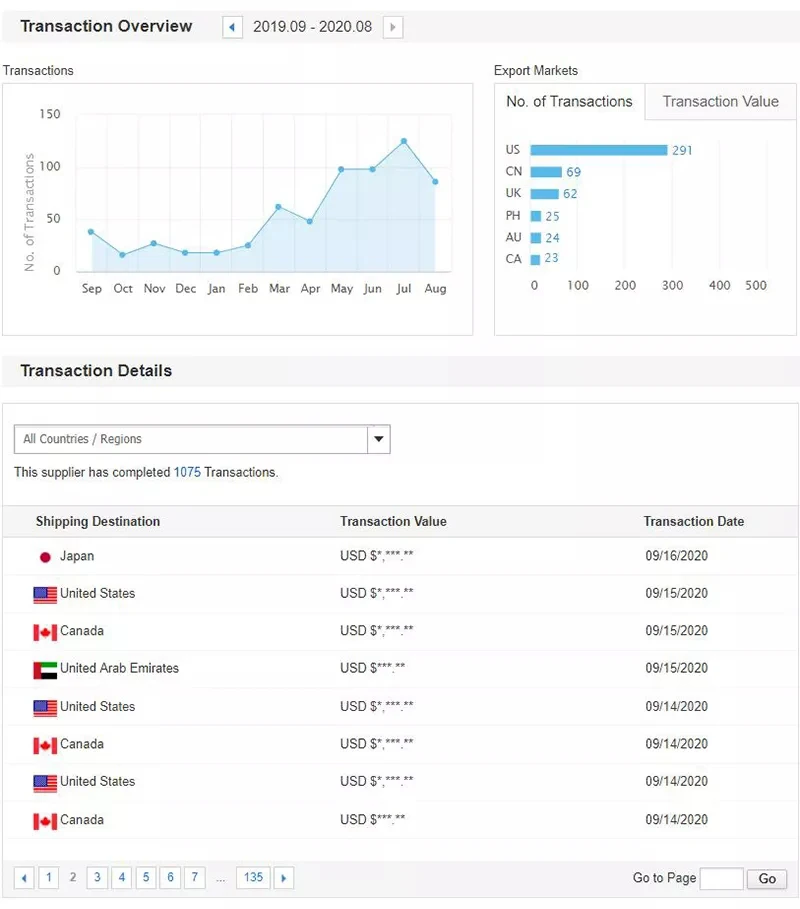The width and height of the screenshot is (800, 909).
Task: Click previous period arrow beside date range
Action: pyautogui.click(x=233, y=28)
